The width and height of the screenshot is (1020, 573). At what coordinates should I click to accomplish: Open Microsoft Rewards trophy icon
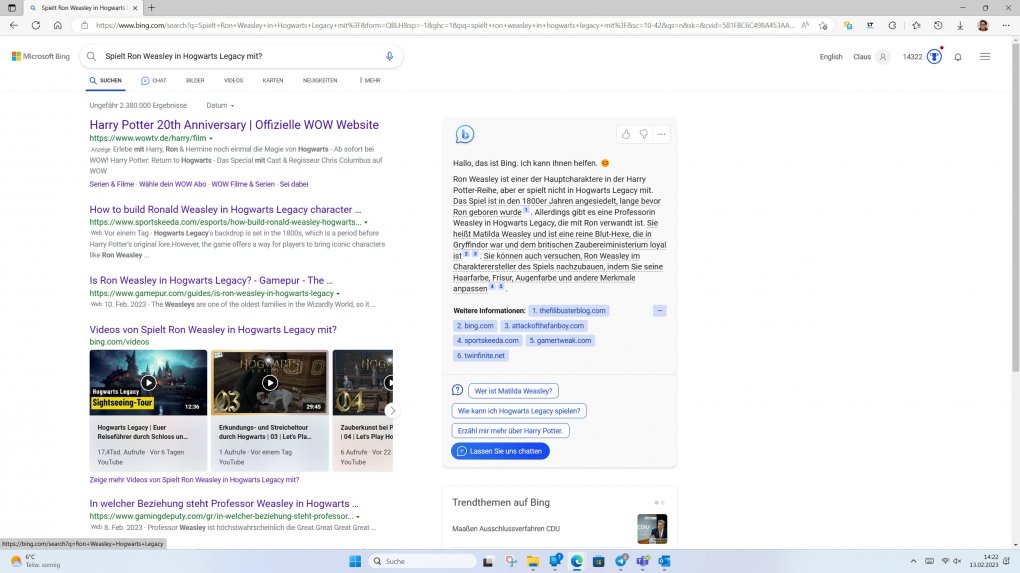click(934, 57)
